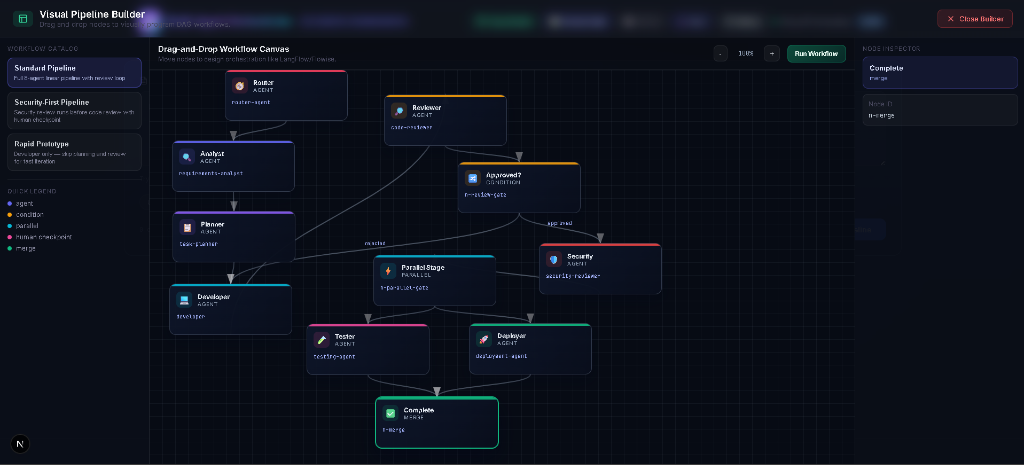This screenshot has width=1024, height=465.
Task: Click the Deployer node rocket icon
Action: (x=483, y=339)
